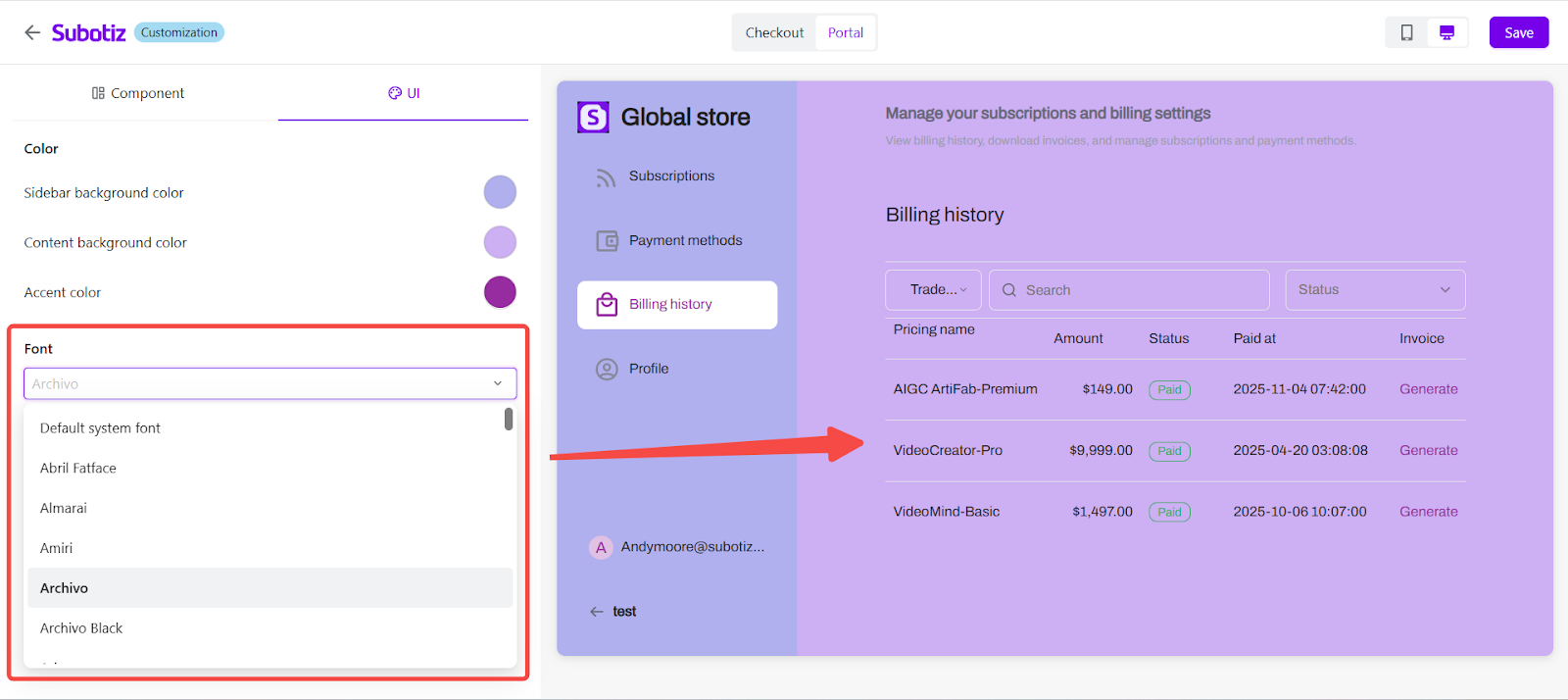Image resolution: width=1568 pixels, height=700 pixels.
Task: Switch to mobile preview icon
Action: click(x=1406, y=32)
